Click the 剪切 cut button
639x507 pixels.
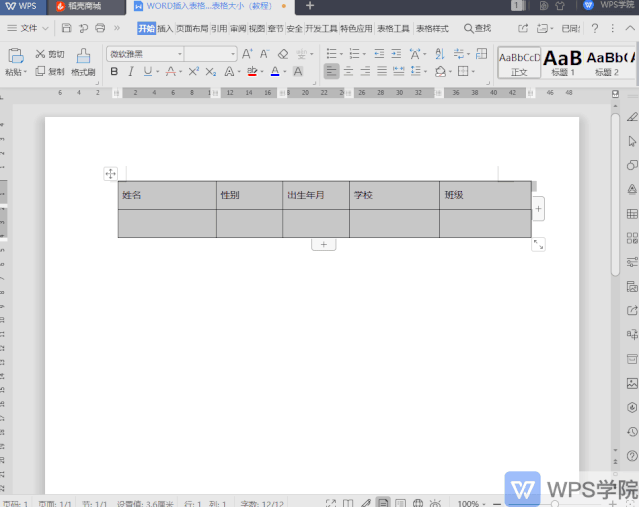pos(49,54)
